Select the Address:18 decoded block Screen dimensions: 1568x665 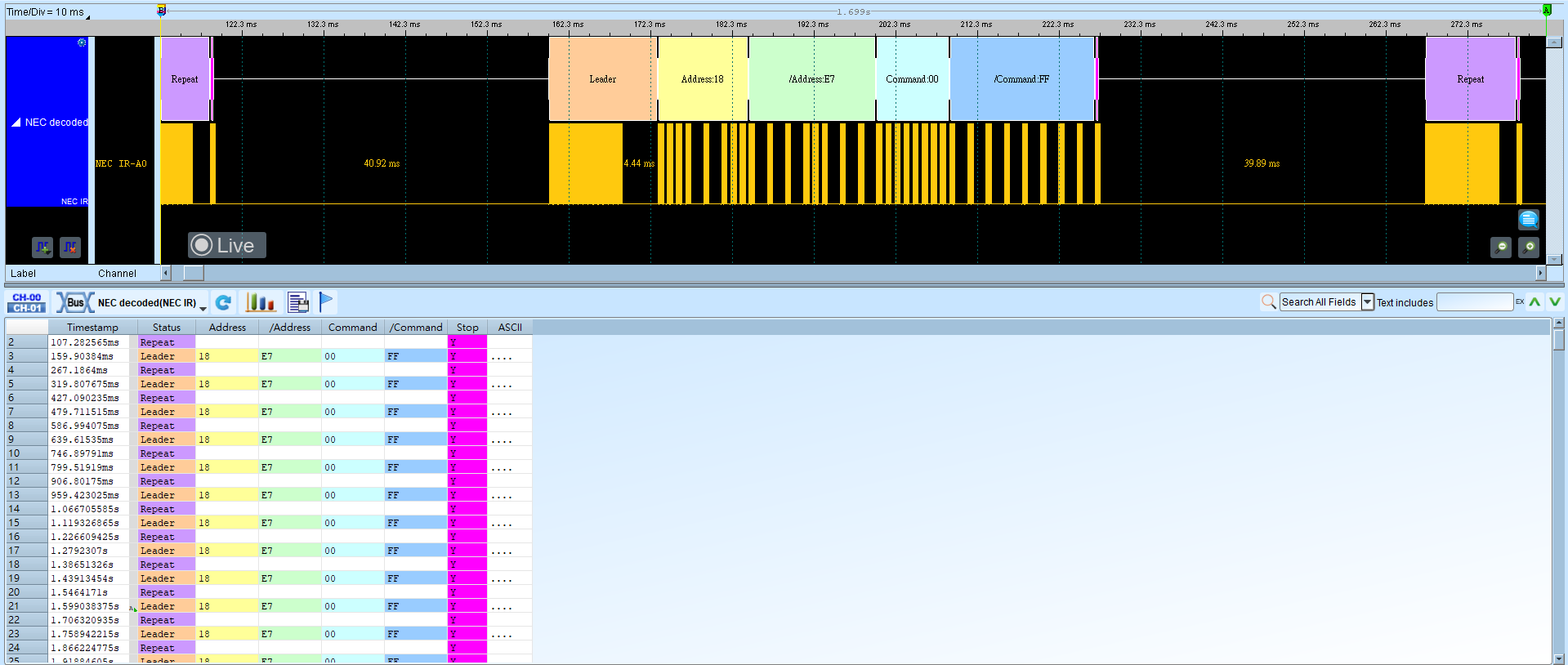click(703, 79)
